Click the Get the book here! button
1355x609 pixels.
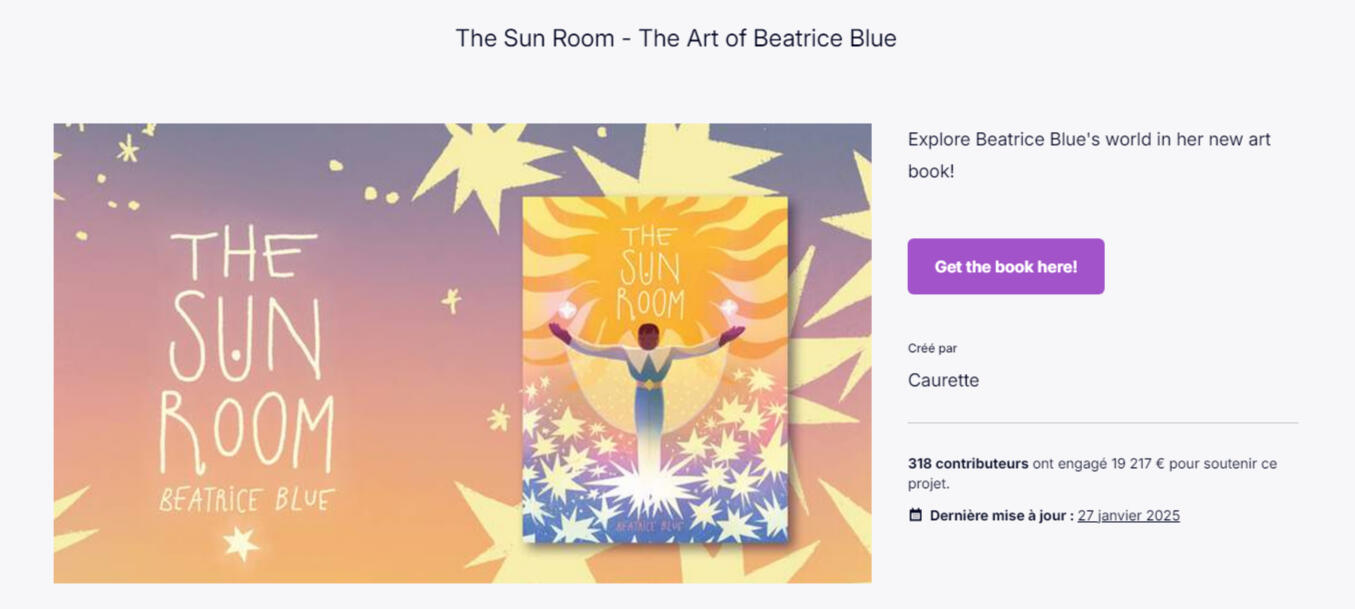point(1005,266)
